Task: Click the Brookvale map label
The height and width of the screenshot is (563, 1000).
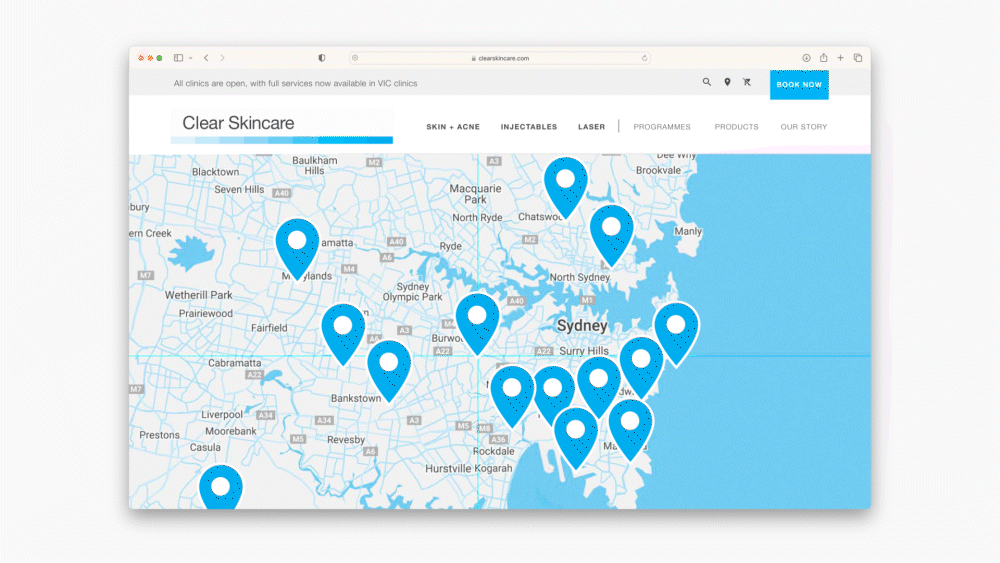Action: (658, 170)
